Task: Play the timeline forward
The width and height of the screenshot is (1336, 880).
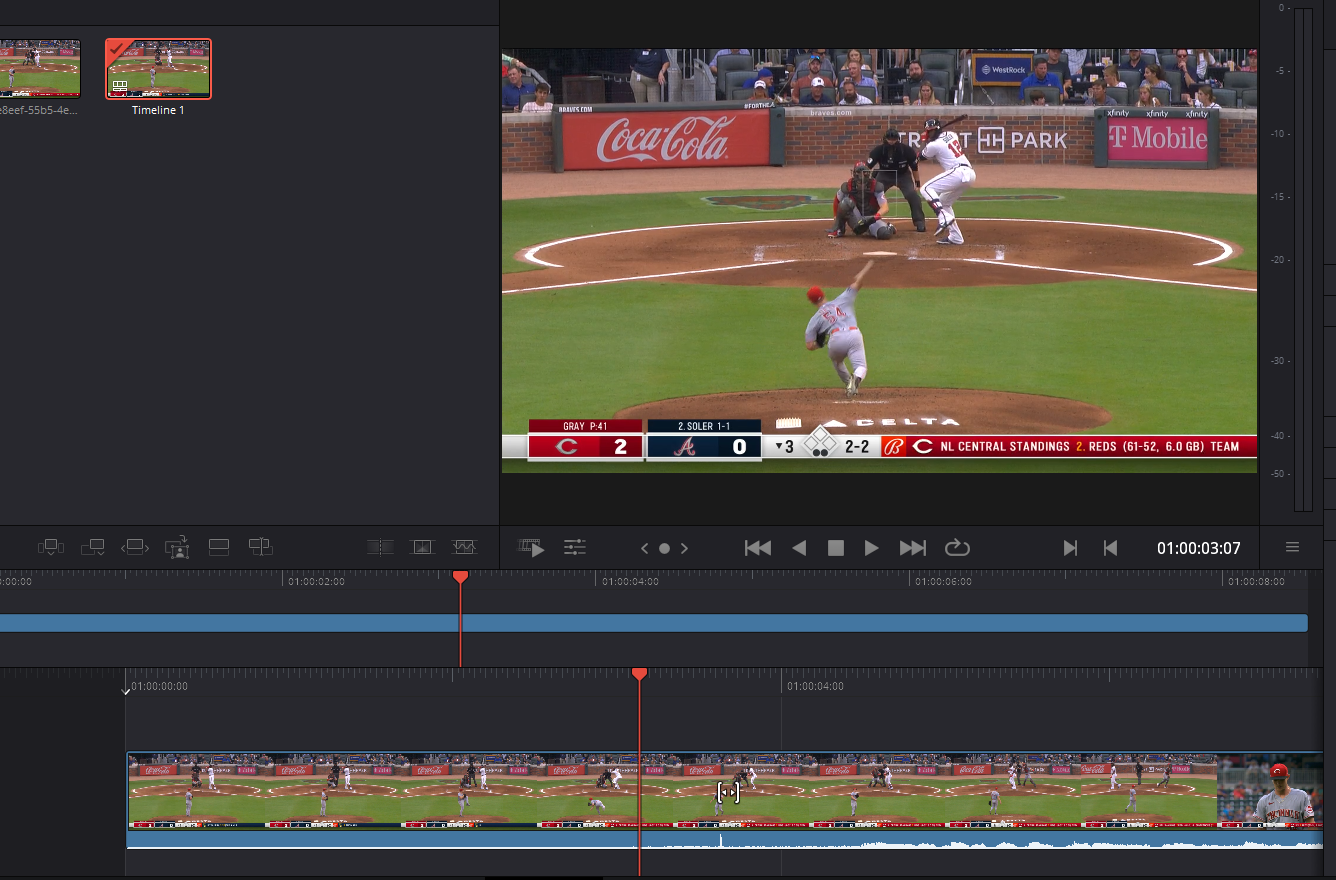Action: [872, 547]
